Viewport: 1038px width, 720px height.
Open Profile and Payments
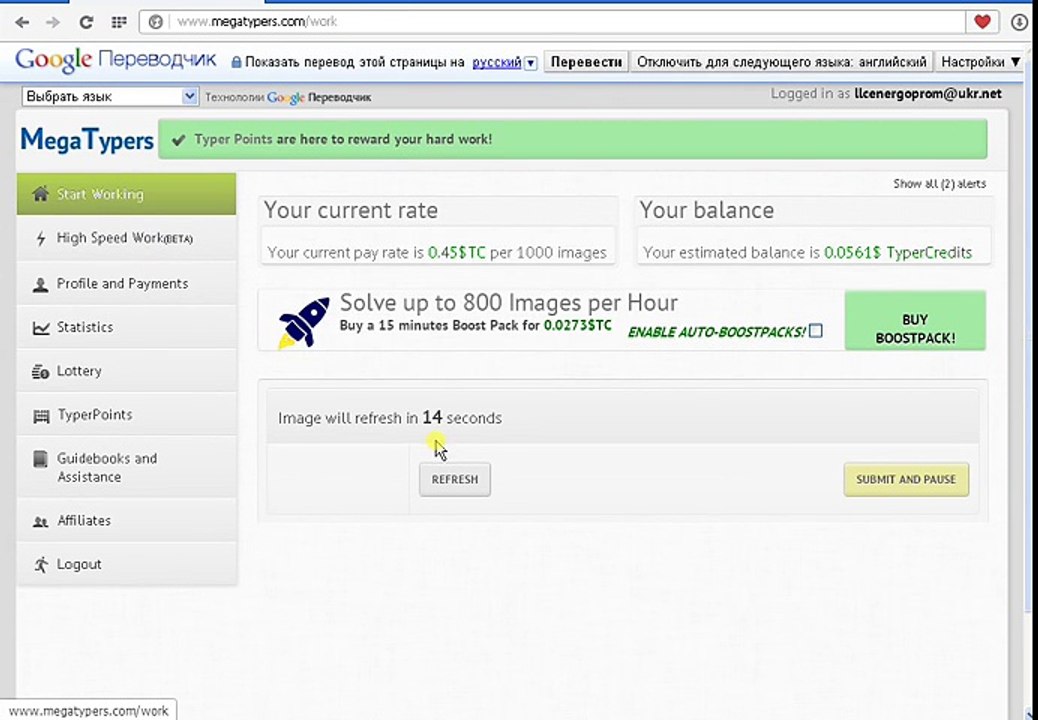point(126,283)
